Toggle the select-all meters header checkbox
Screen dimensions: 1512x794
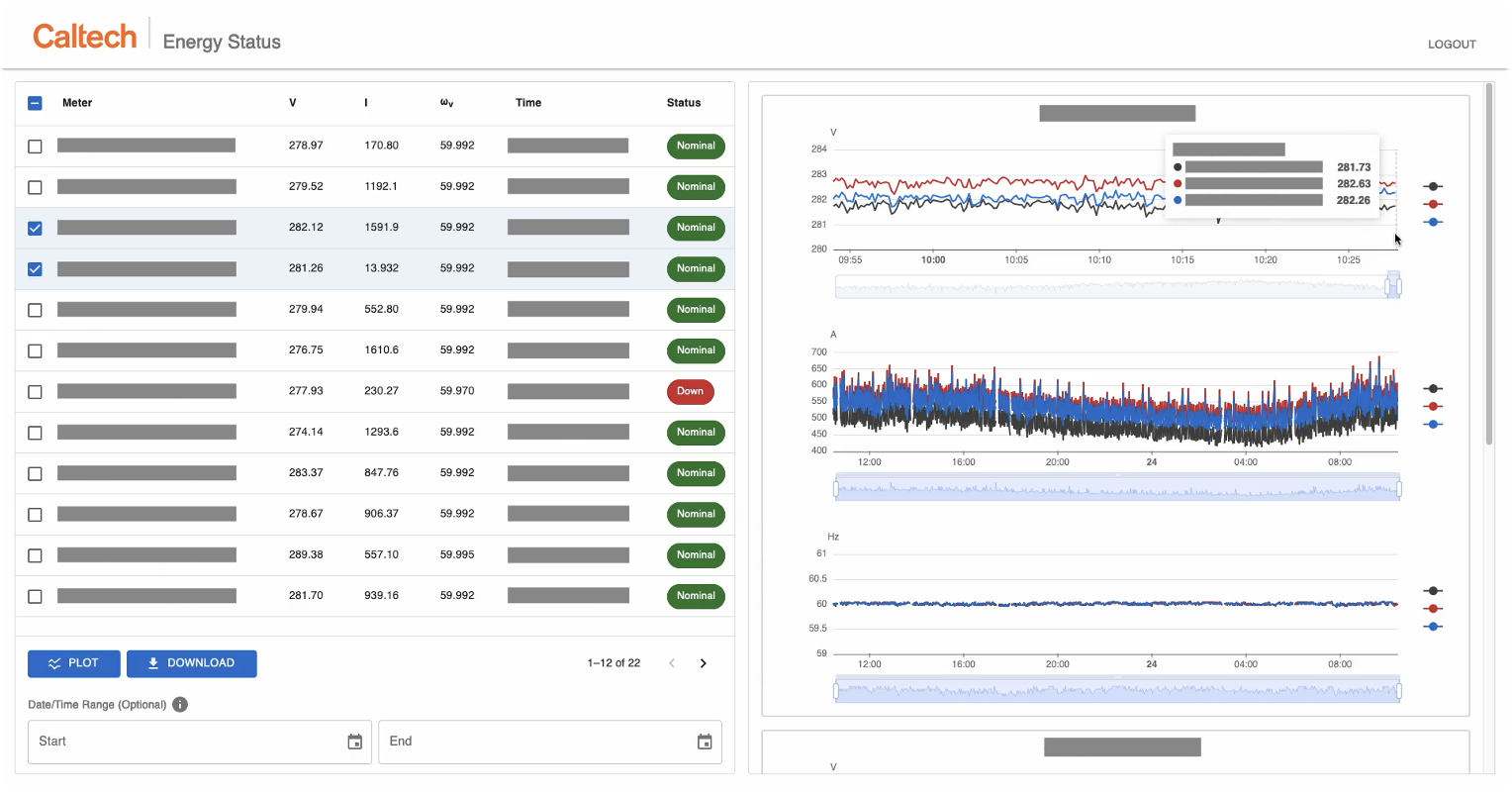click(36, 103)
